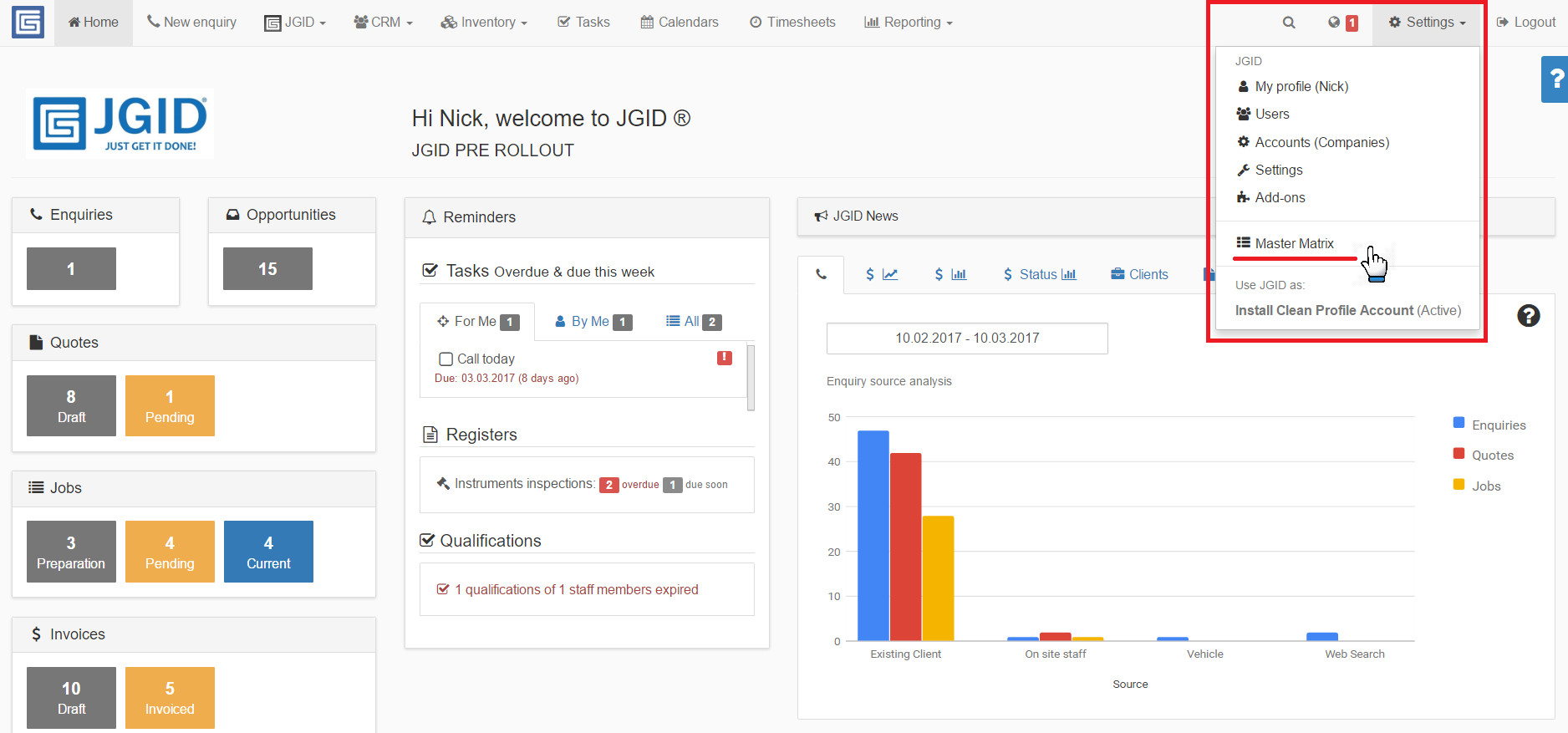The image size is (1568, 733).
Task: Click the Registers document icon
Action: tap(430, 435)
